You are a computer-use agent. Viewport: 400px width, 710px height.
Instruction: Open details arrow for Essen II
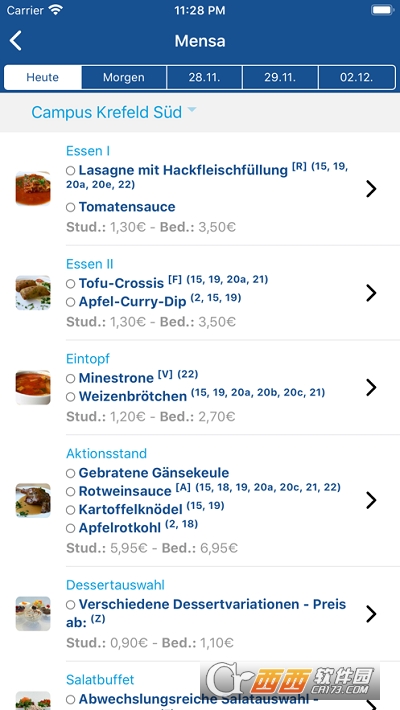[x=371, y=293]
